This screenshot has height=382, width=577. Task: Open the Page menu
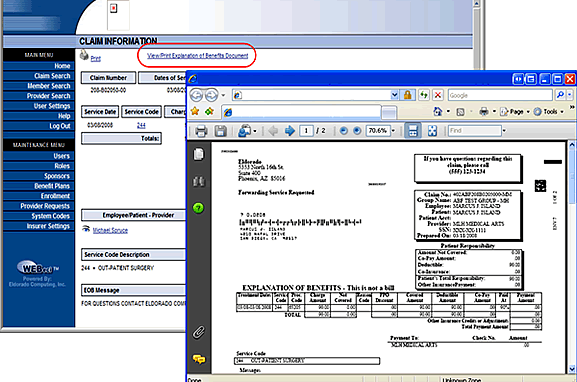click(x=514, y=112)
